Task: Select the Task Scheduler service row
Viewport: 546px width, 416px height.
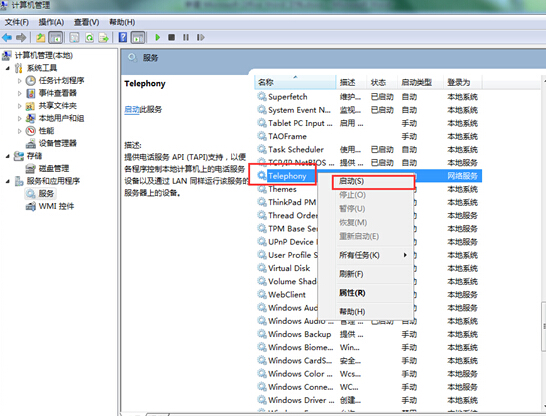Action: pos(369,150)
